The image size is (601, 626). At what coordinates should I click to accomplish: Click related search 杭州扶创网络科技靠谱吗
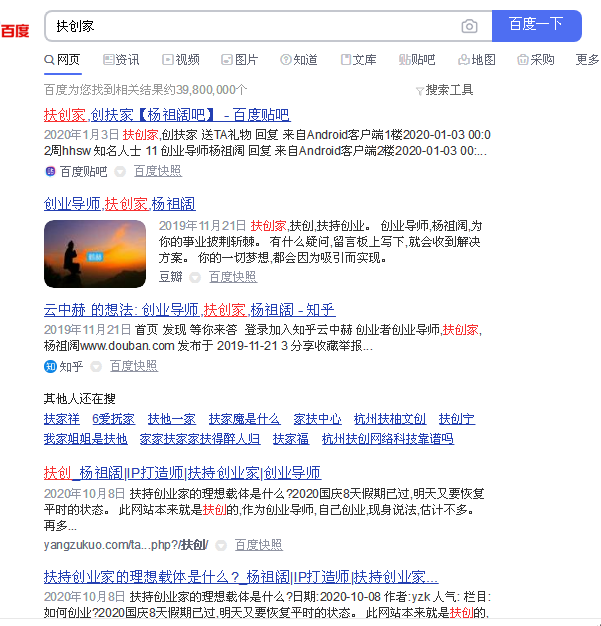coord(388,439)
